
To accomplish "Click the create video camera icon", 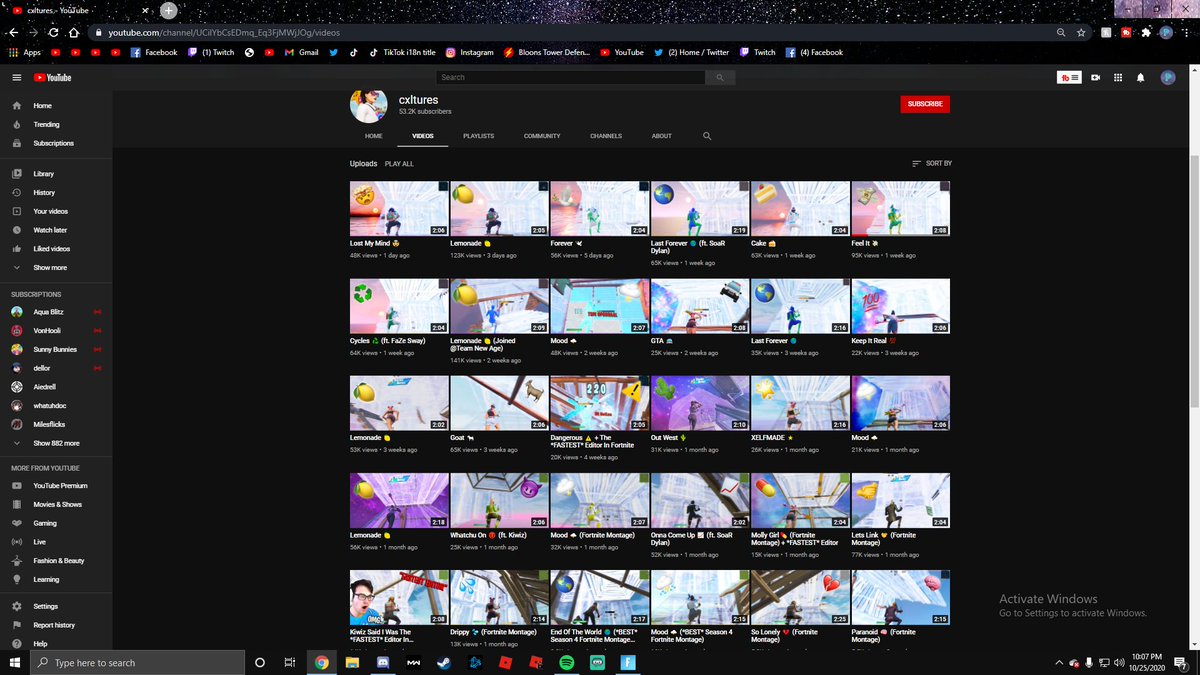I will click(x=1095, y=77).
